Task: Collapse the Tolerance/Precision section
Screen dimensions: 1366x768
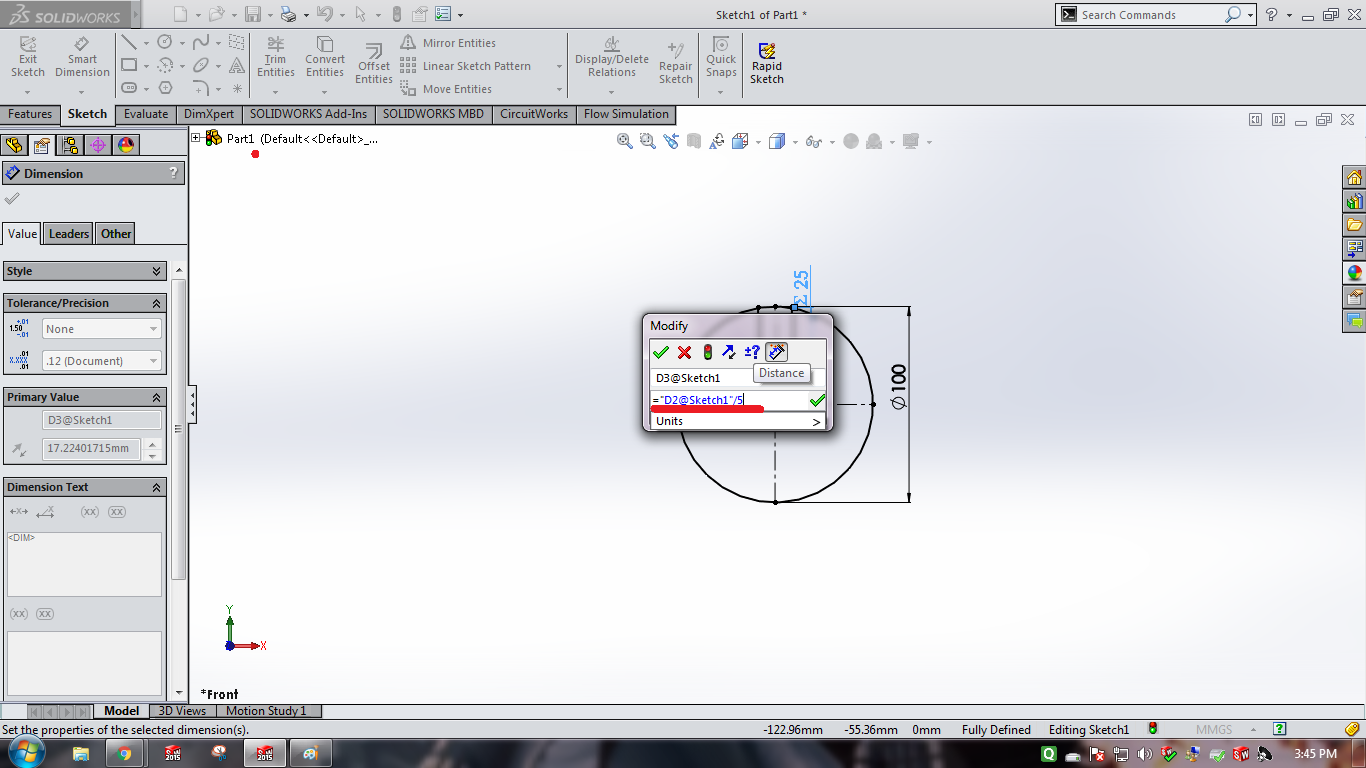Action: 157,303
